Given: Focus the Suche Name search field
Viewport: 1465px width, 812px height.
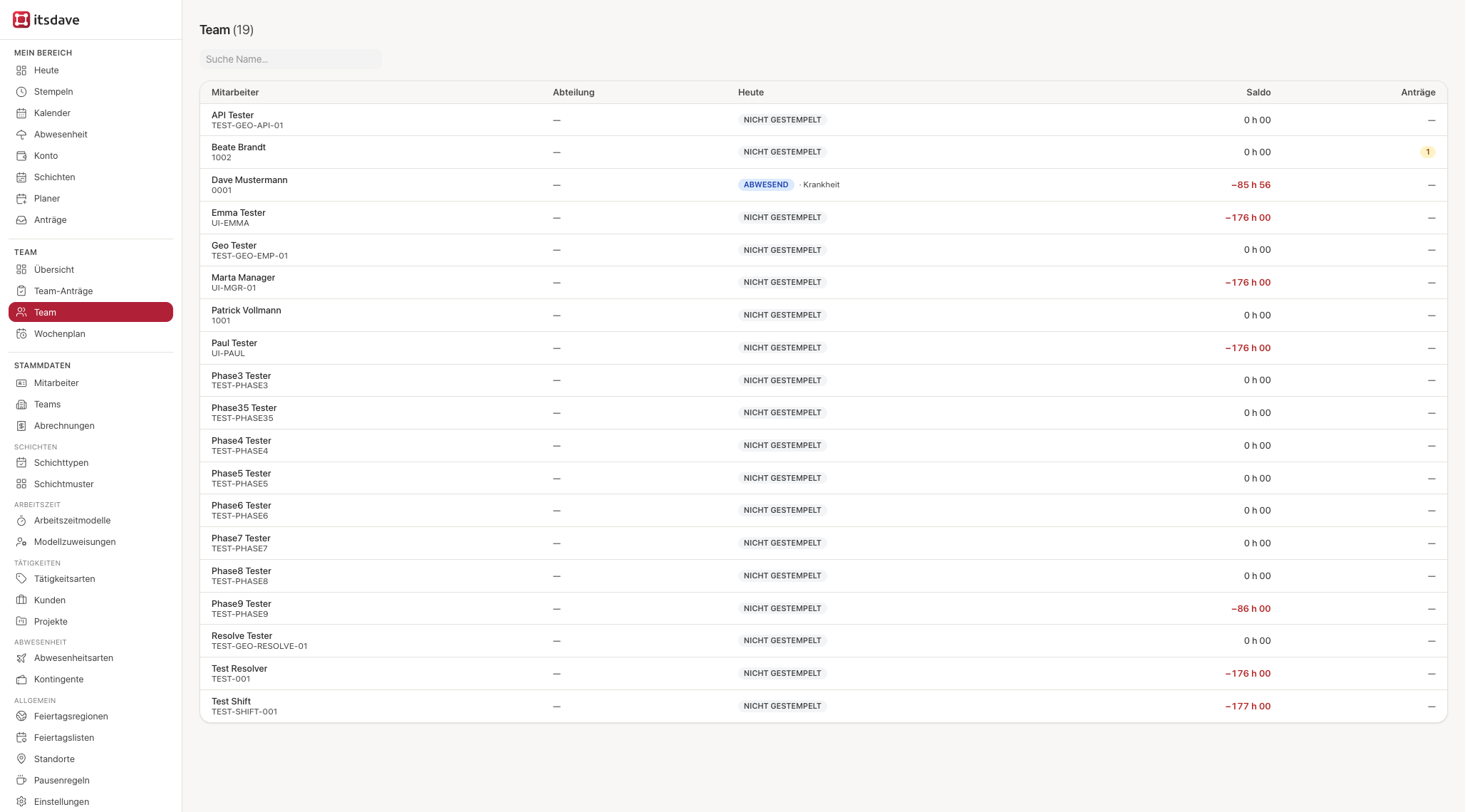Looking at the screenshot, I should click(x=291, y=59).
